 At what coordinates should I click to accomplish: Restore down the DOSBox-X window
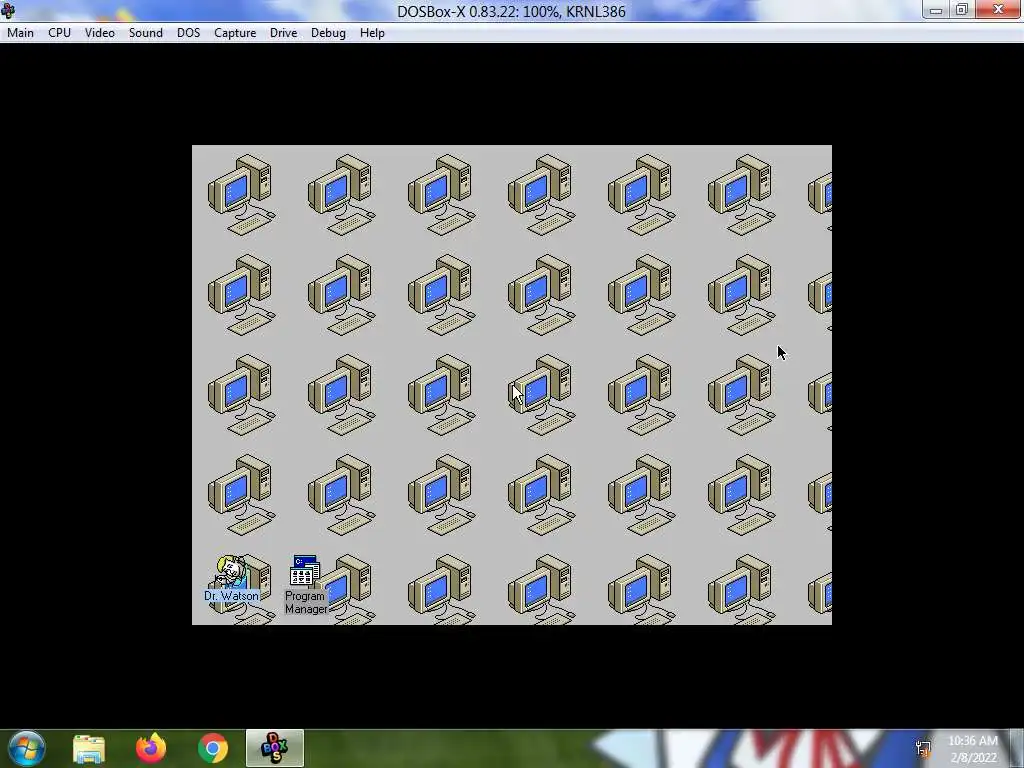(x=962, y=10)
